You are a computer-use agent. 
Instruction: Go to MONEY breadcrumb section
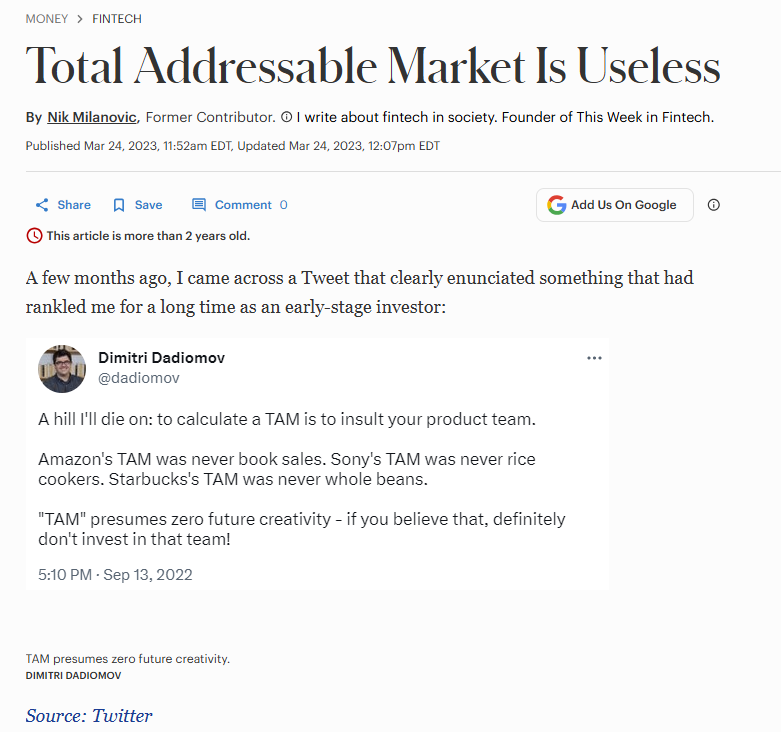pos(47,19)
